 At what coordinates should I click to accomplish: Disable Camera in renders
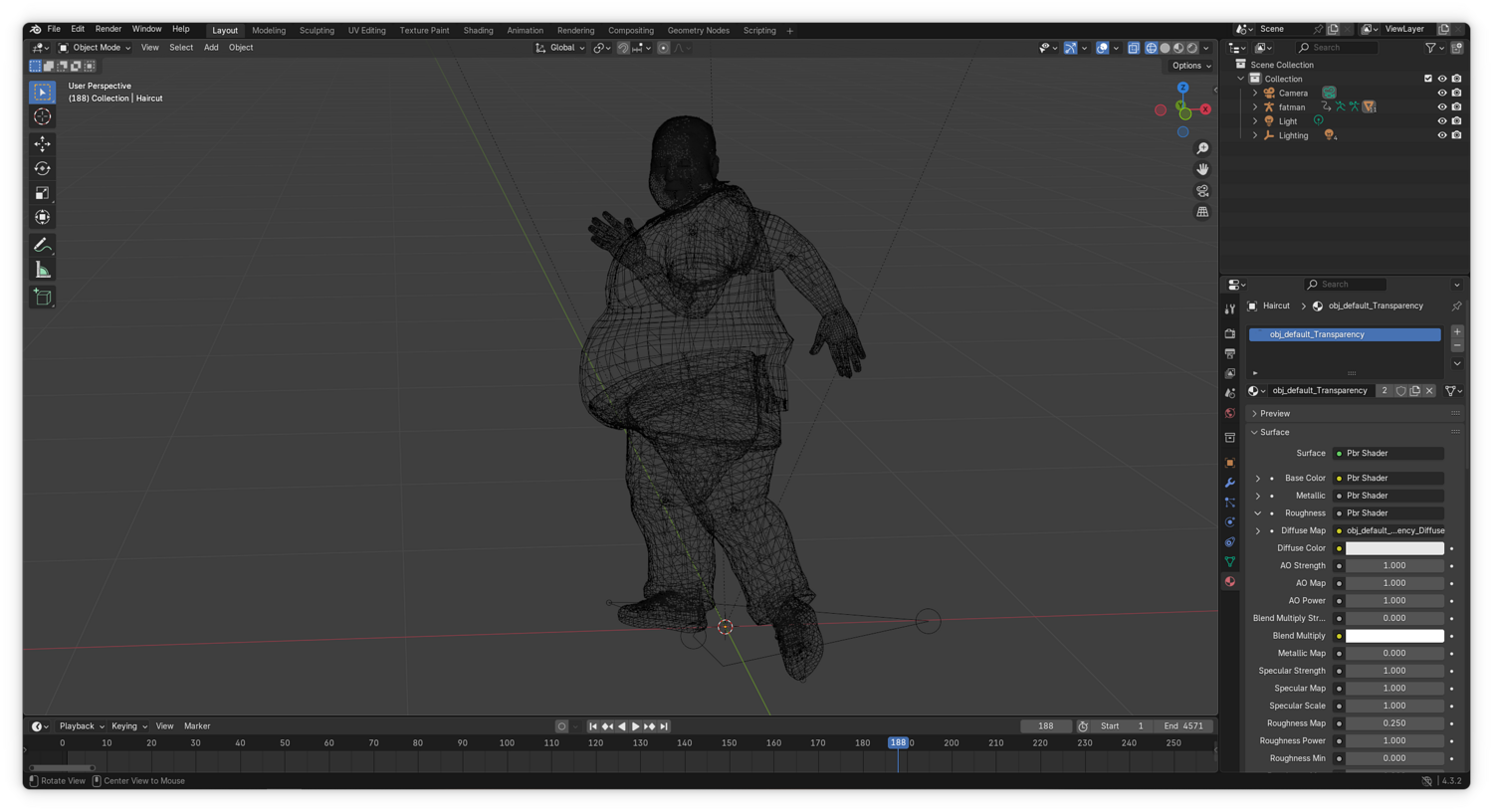(1456, 93)
